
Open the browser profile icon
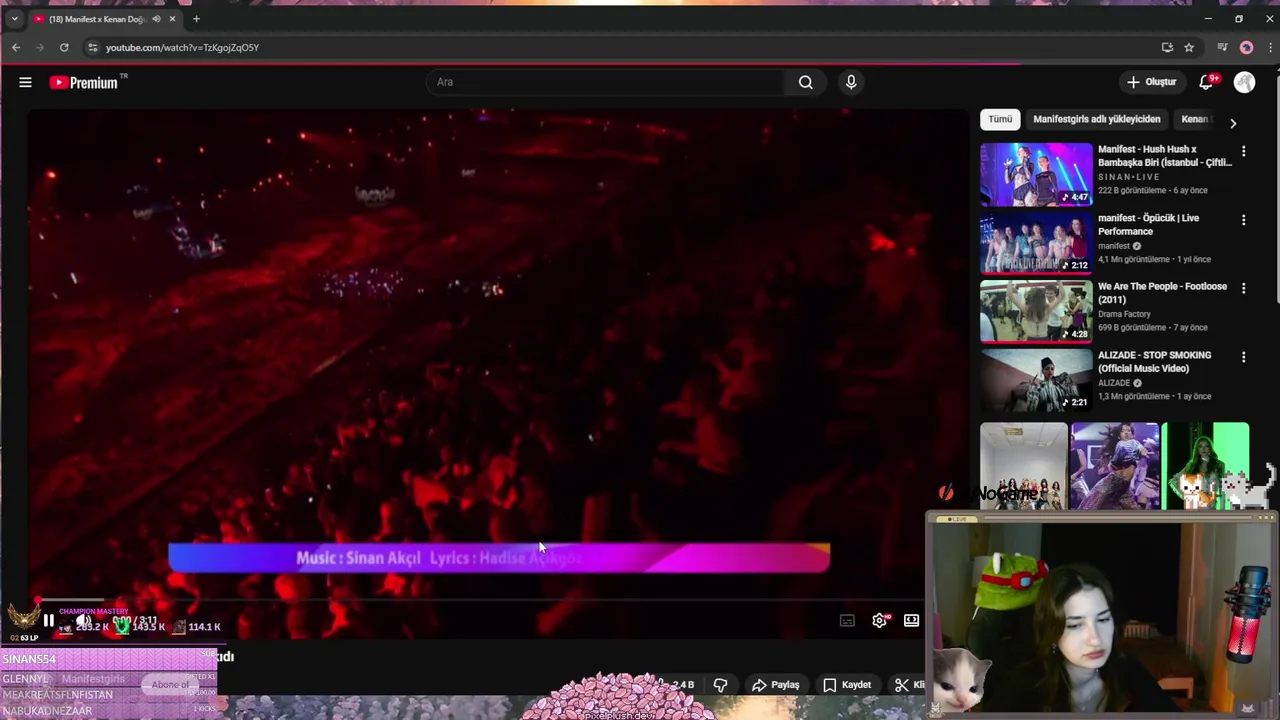tap(1246, 47)
